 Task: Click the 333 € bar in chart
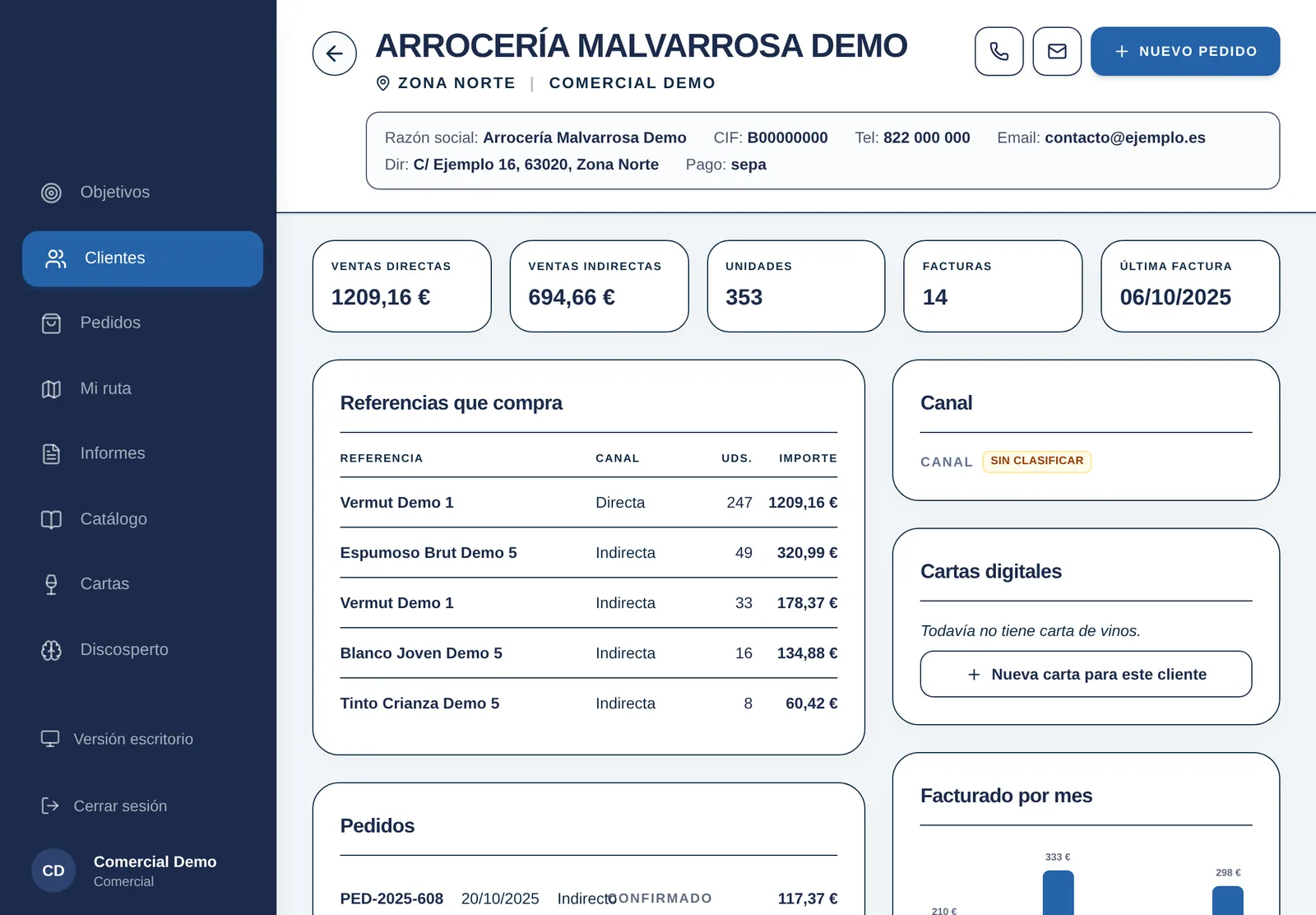click(x=1058, y=893)
